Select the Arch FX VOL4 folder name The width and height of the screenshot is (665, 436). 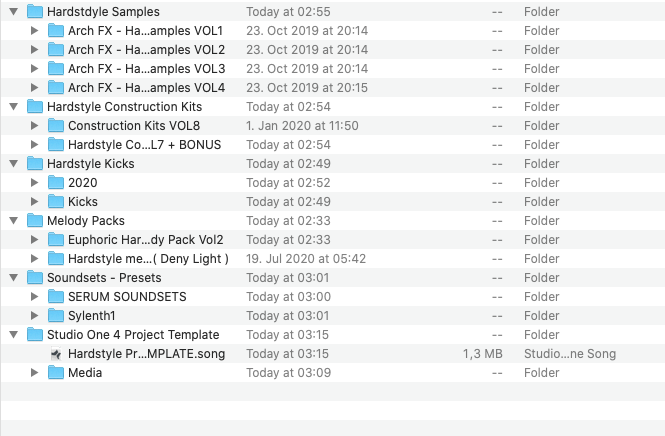(x=146, y=88)
